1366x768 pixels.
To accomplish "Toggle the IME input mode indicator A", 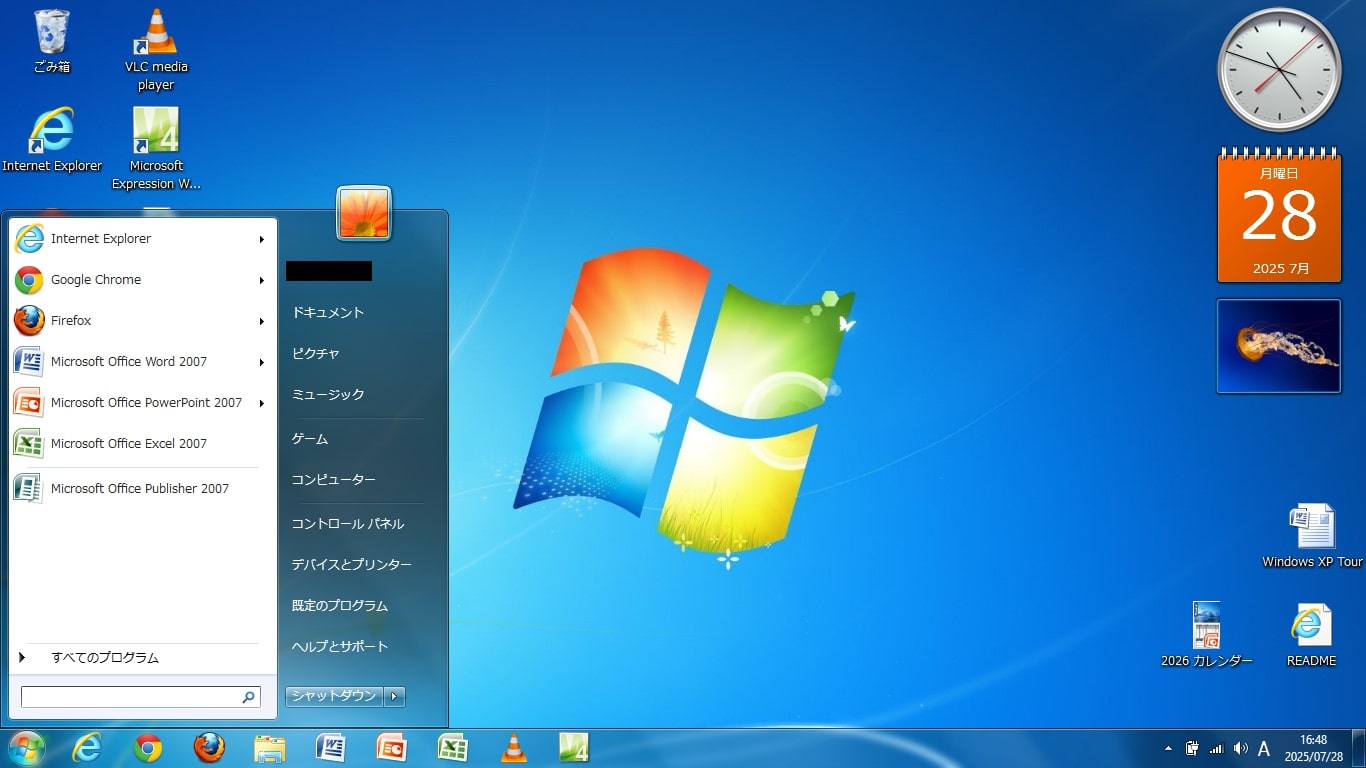I will [1264, 749].
